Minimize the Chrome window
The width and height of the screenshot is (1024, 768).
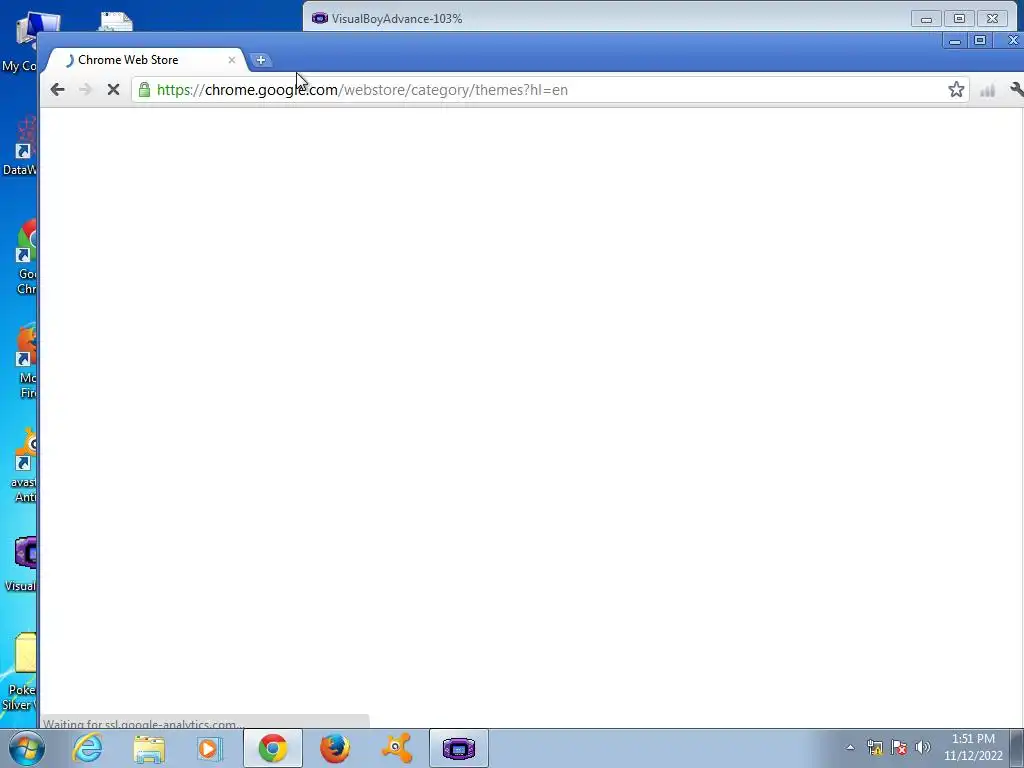[955, 40]
